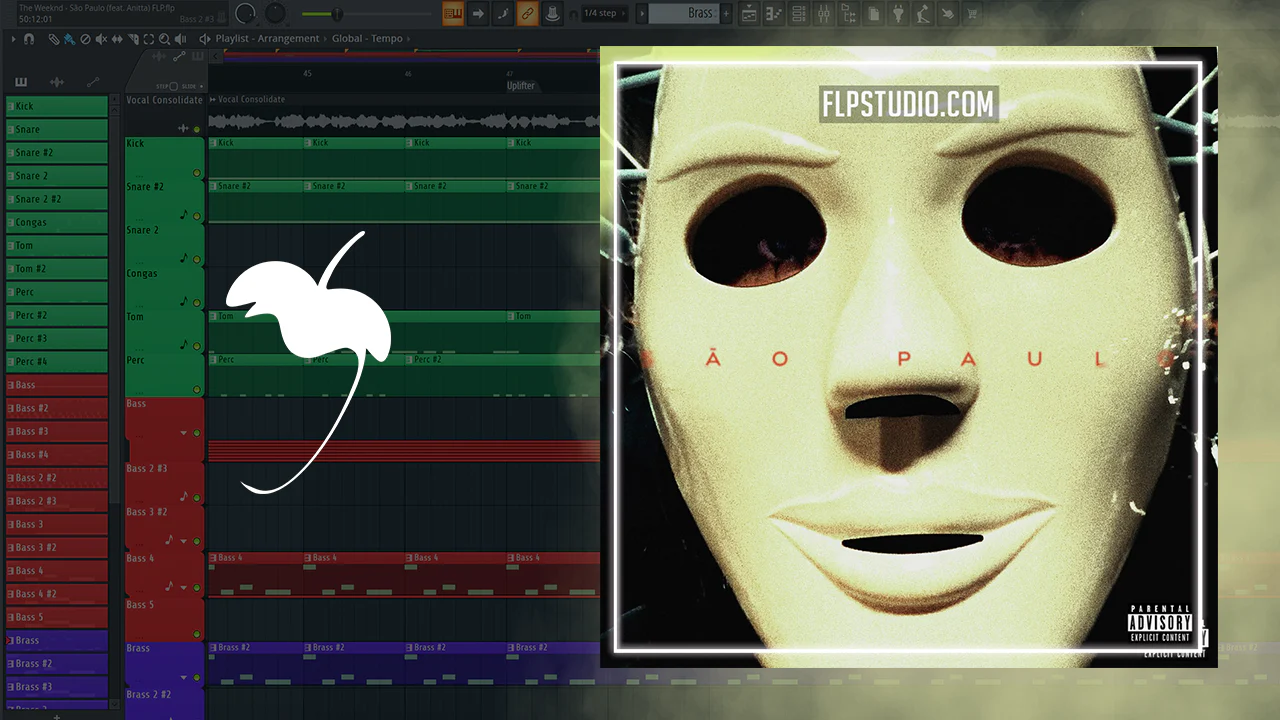Mute the Kick track with its green dot

[x=196, y=173]
